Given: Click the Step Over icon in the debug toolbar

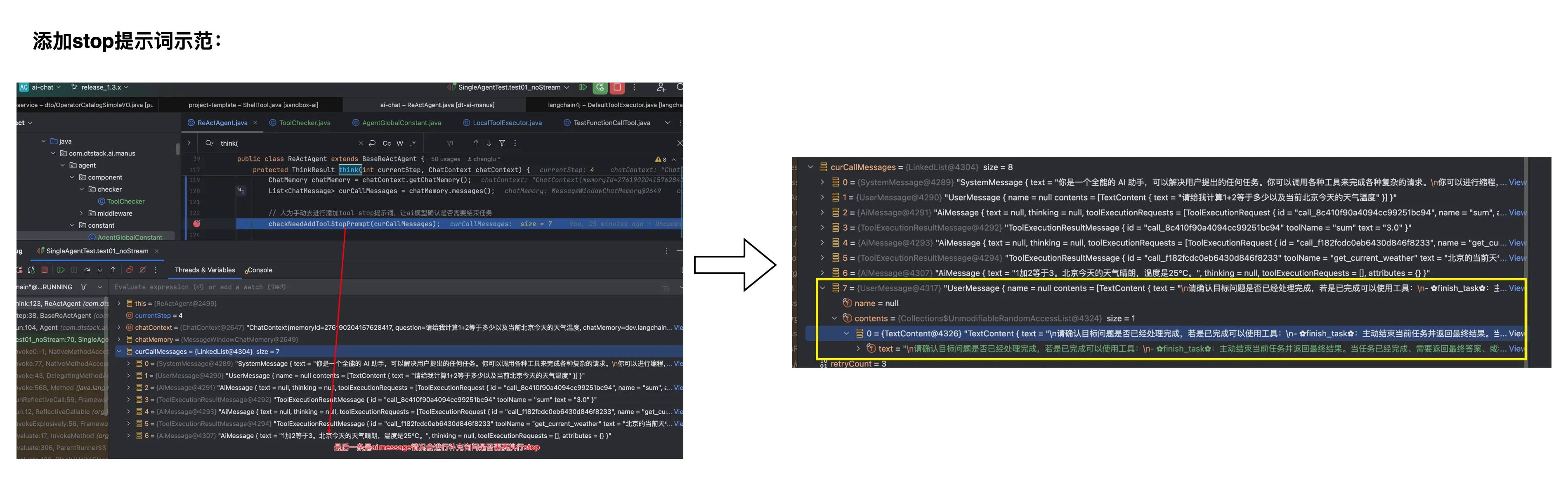Looking at the screenshot, I should point(87,270).
